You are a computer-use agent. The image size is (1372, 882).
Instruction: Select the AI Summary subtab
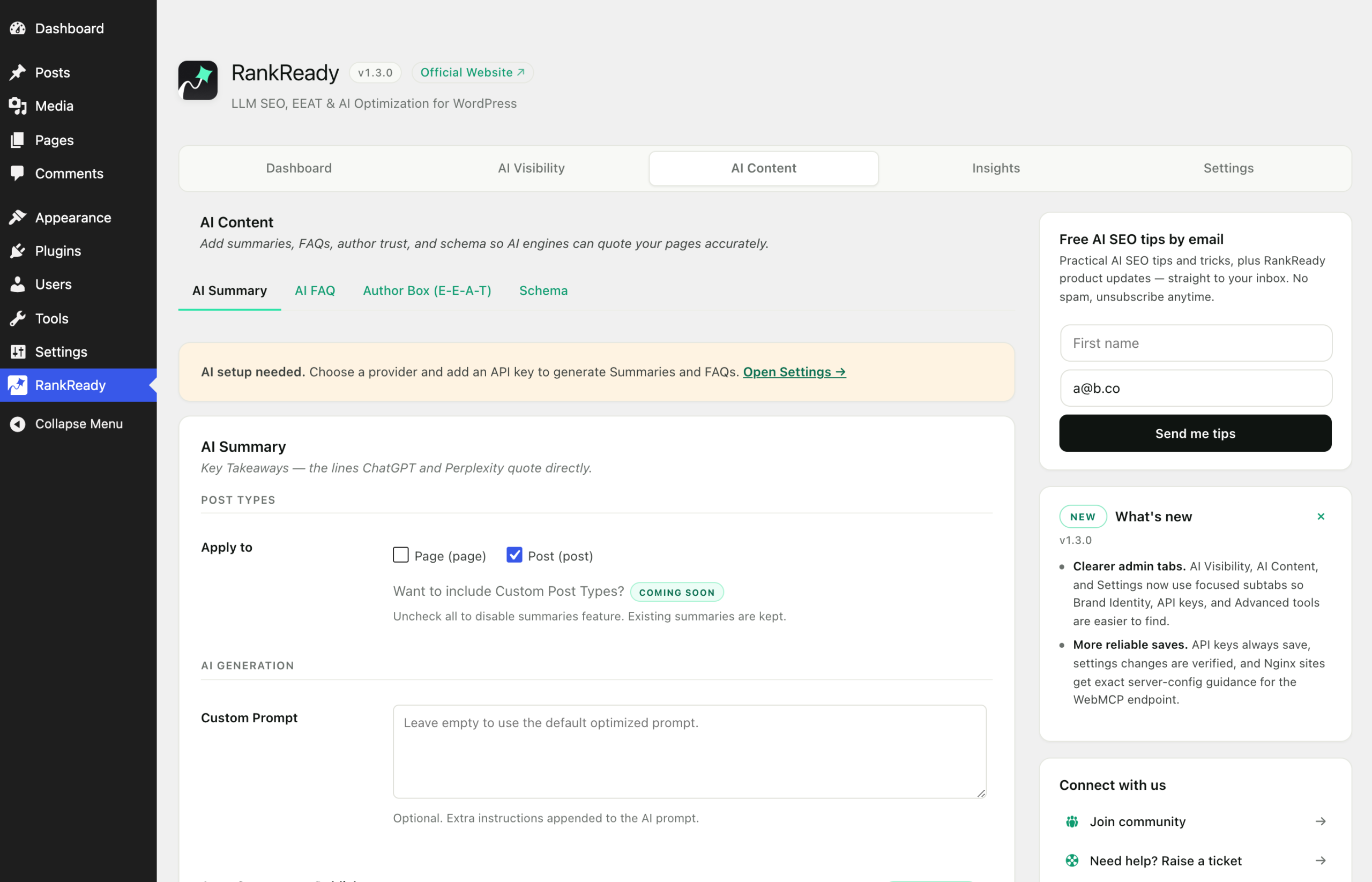click(230, 291)
